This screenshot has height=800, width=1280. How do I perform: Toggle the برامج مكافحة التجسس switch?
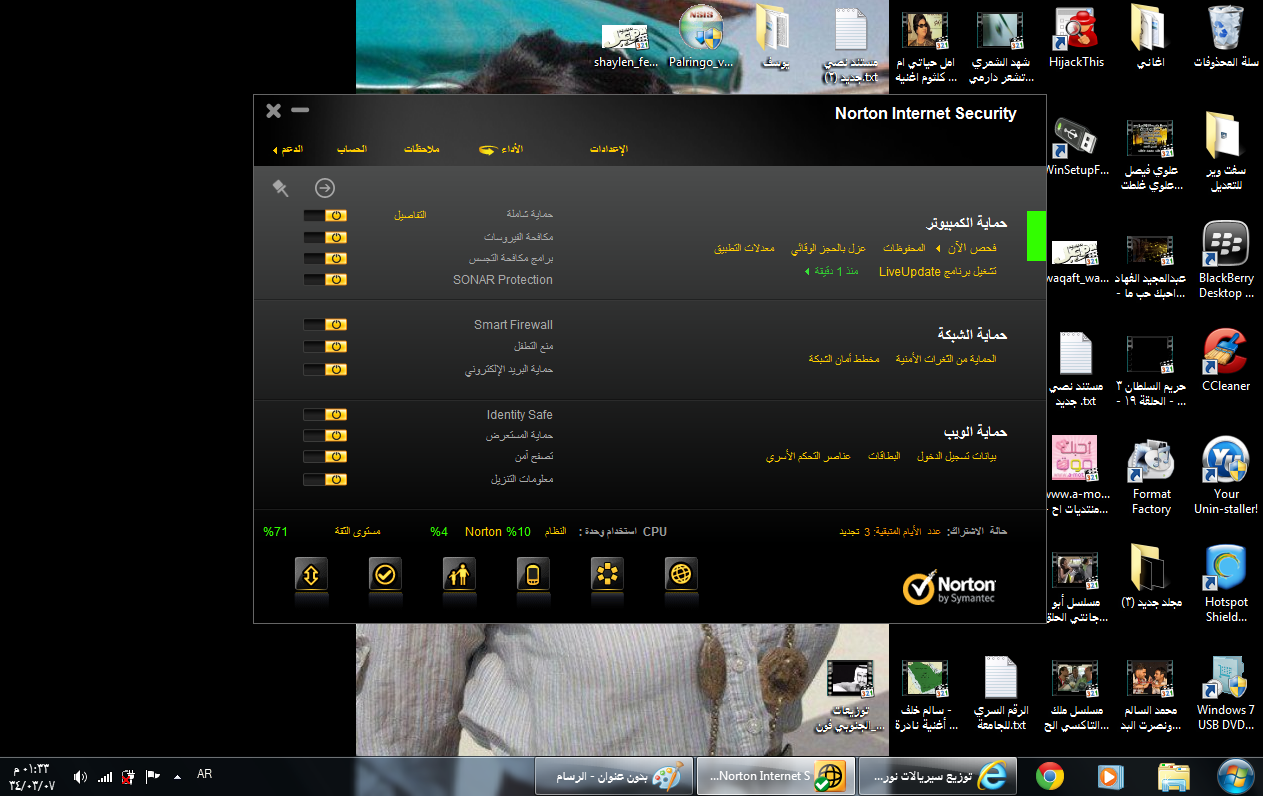tap(326, 258)
